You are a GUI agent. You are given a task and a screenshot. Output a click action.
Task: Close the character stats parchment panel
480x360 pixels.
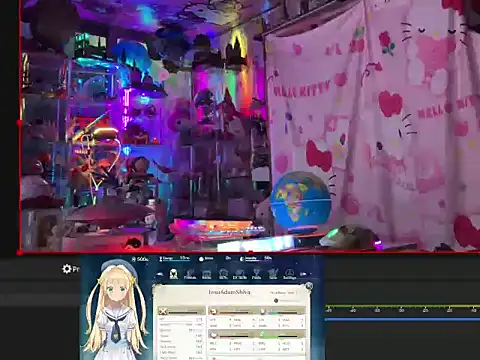point(309,286)
